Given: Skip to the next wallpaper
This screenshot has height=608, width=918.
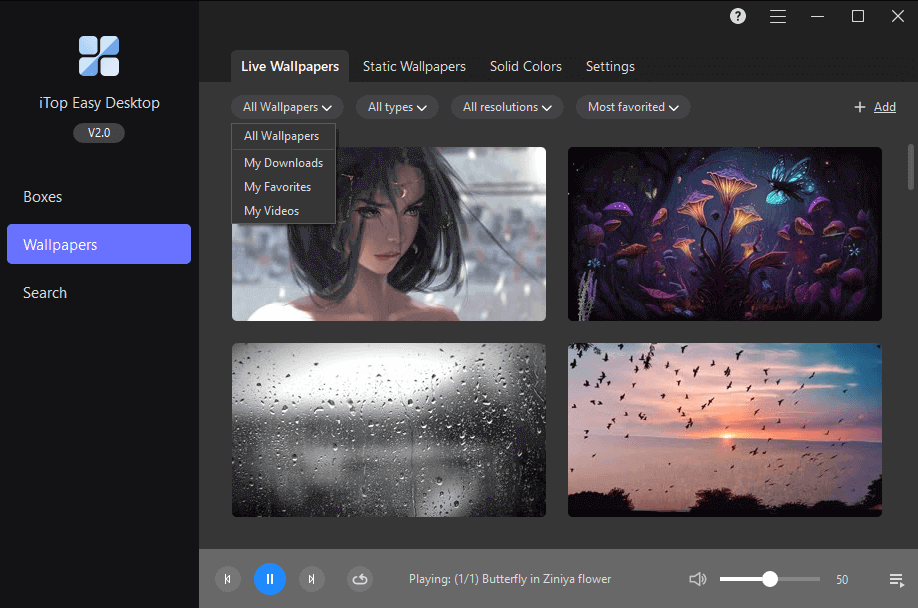Looking at the screenshot, I should tap(312, 579).
